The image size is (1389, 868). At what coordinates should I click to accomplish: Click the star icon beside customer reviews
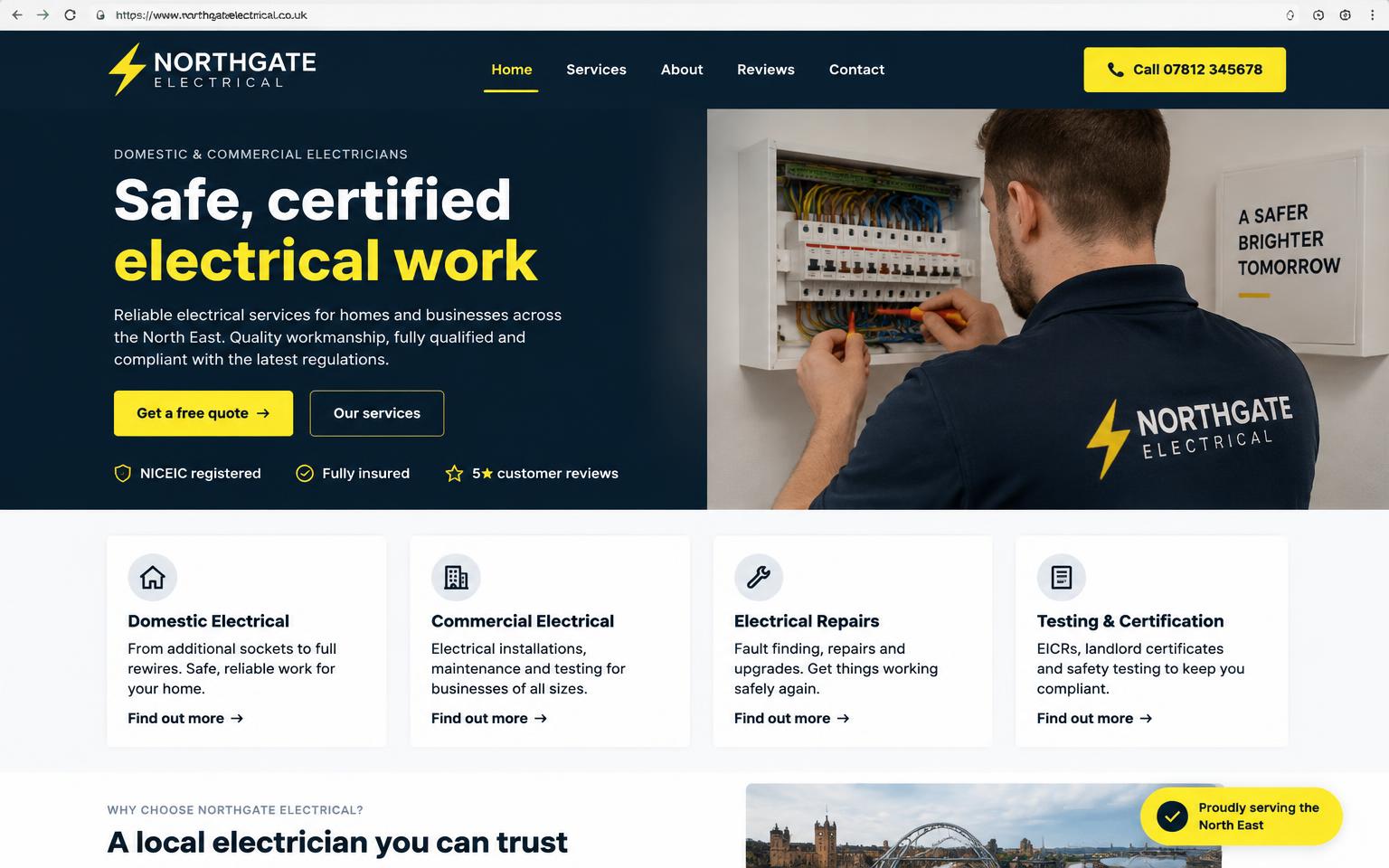click(x=454, y=473)
